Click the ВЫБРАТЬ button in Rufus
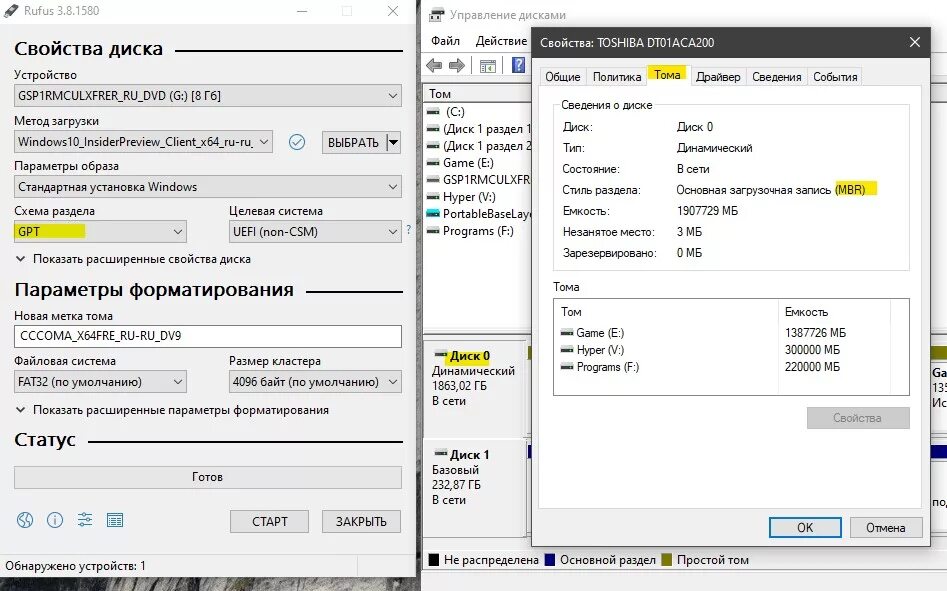947x591 pixels. [353, 142]
